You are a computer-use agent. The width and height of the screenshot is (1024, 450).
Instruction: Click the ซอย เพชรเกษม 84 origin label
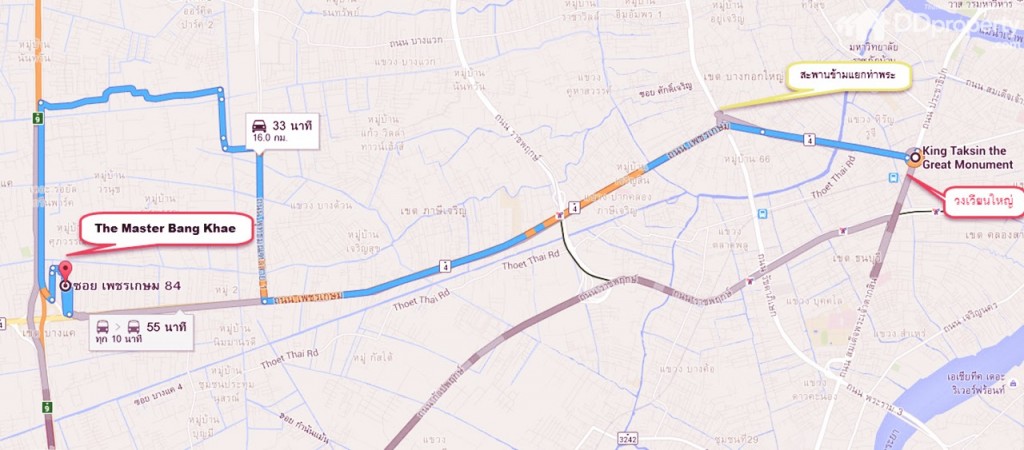127,286
